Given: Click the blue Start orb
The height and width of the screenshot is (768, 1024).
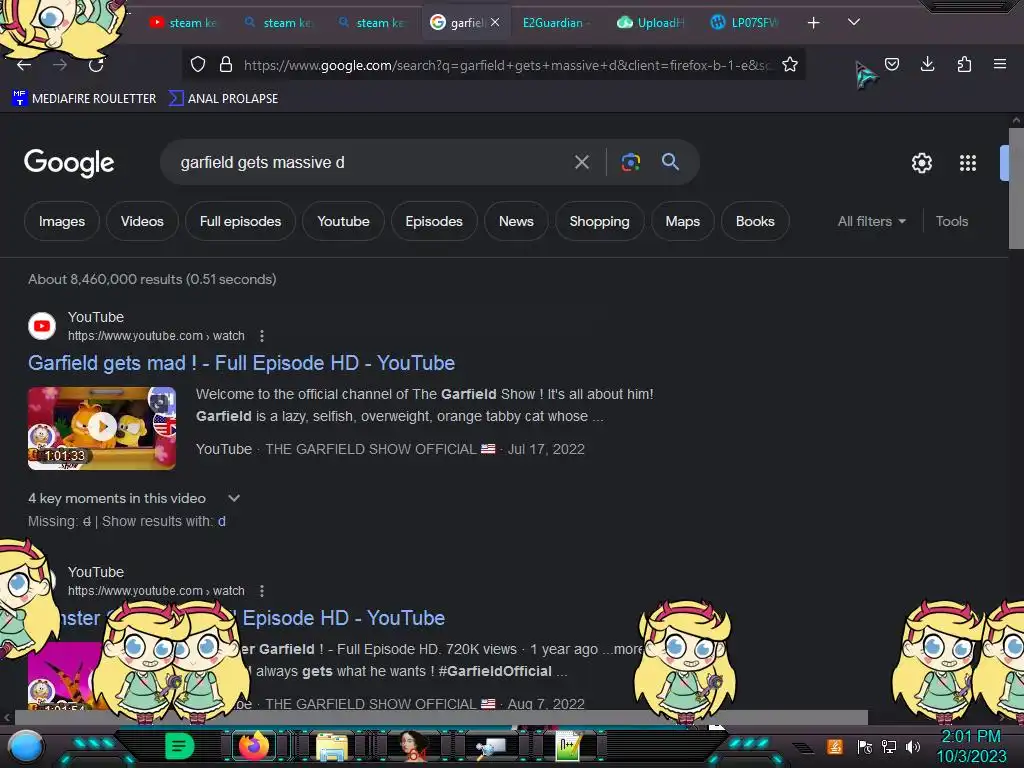Looking at the screenshot, I should [x=26, y=747].
